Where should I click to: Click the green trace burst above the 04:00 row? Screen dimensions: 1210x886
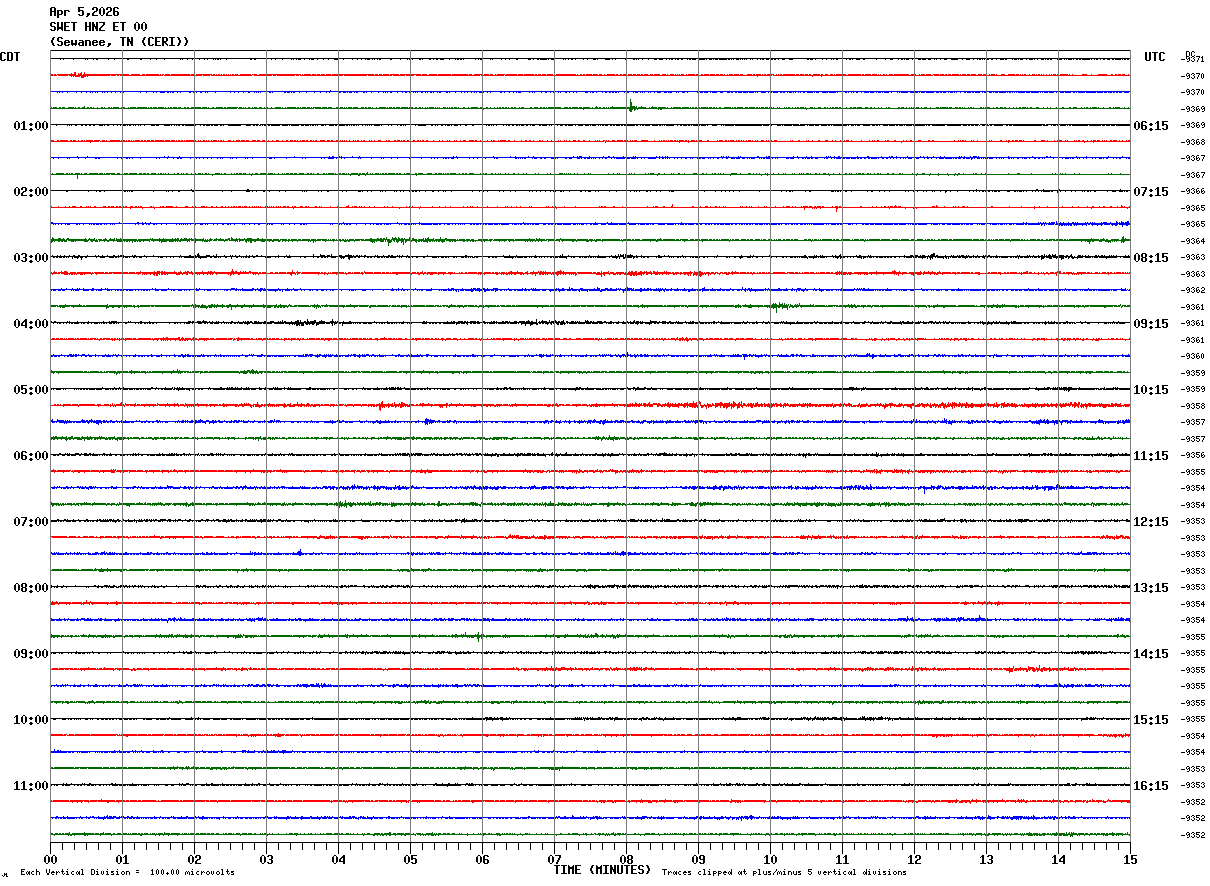[x=781, y=307]
